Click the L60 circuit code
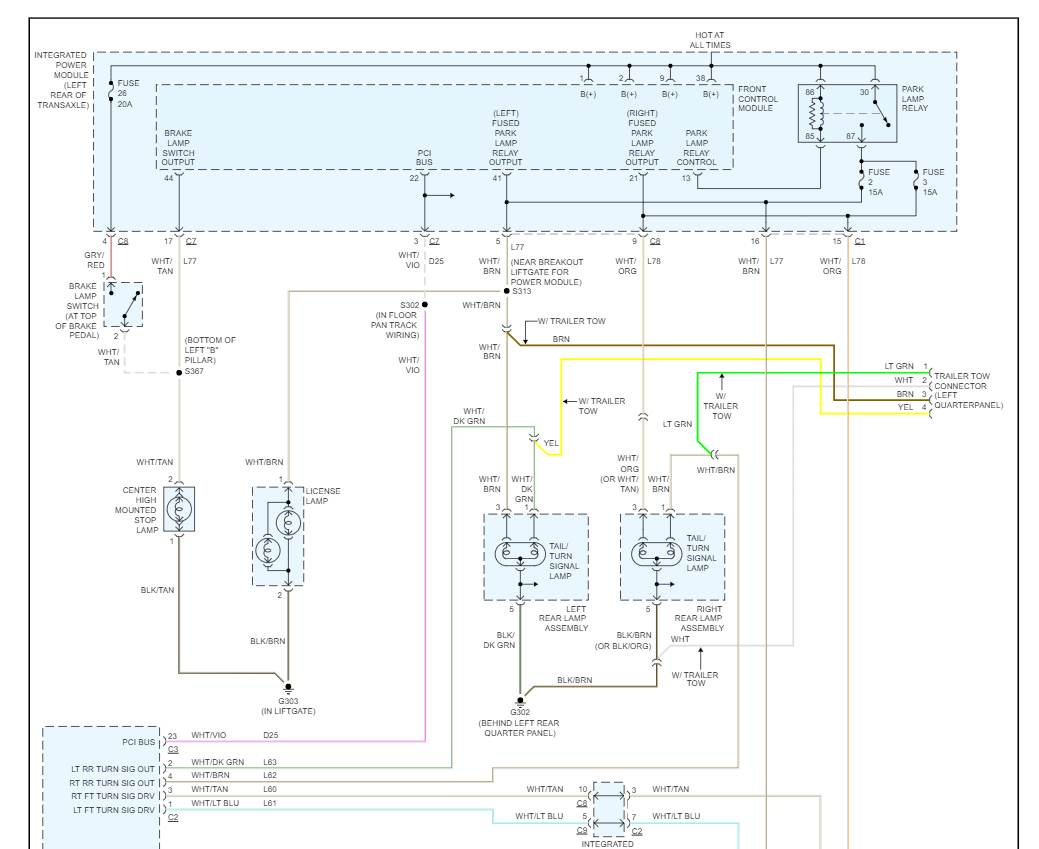 pyautogui.click(x=270, y=790)
